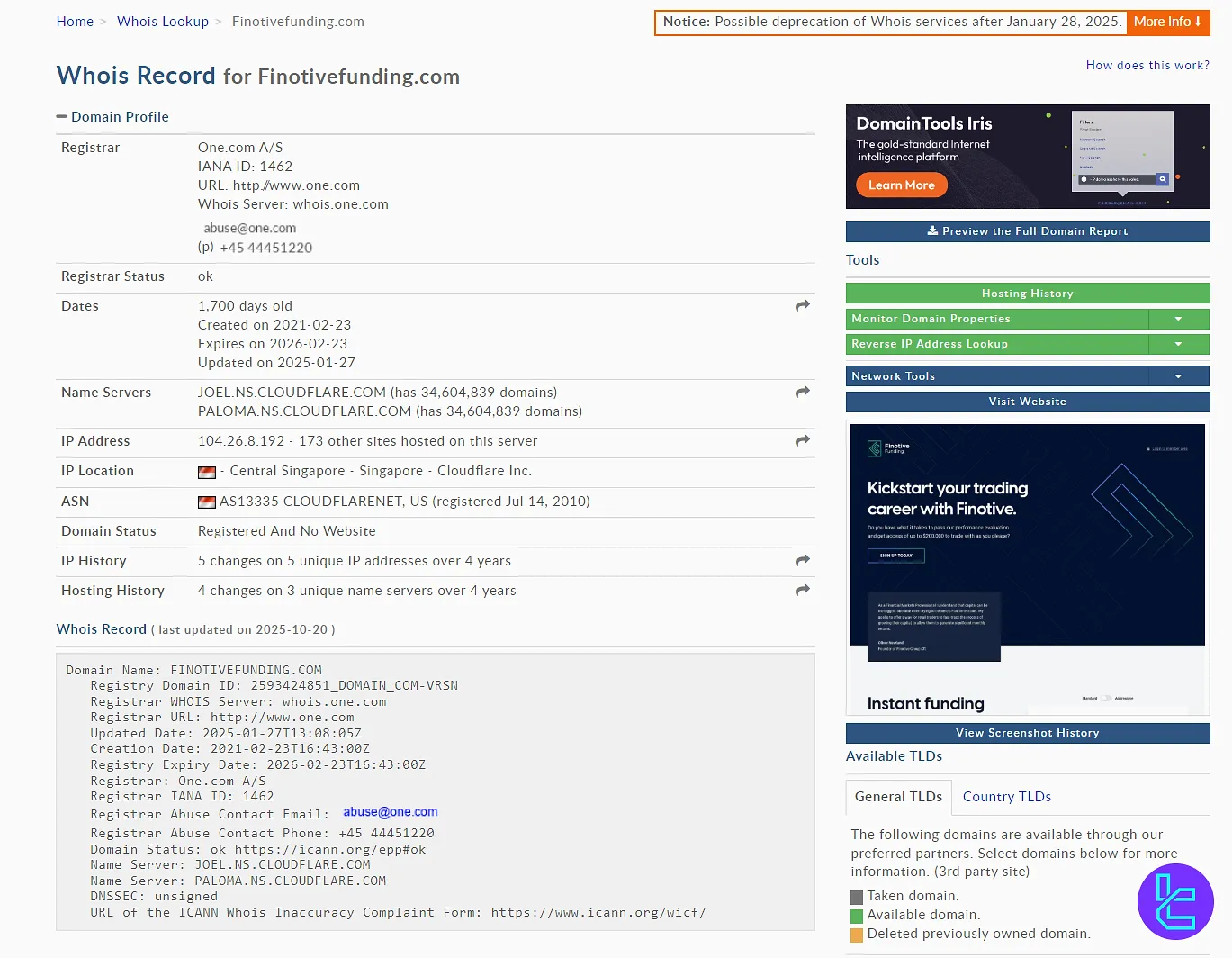Open Network Tools dropdown arrow

tap(1178, 376)
